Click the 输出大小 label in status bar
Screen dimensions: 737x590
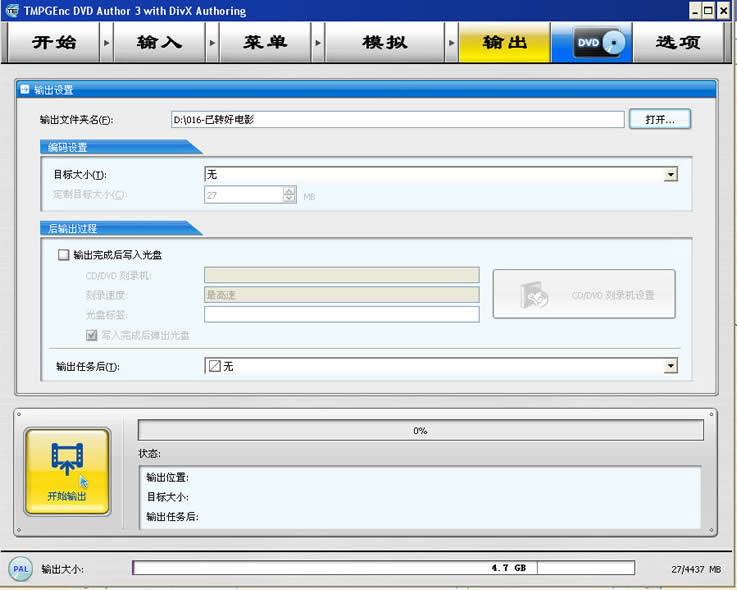click(x=63, y=569)
